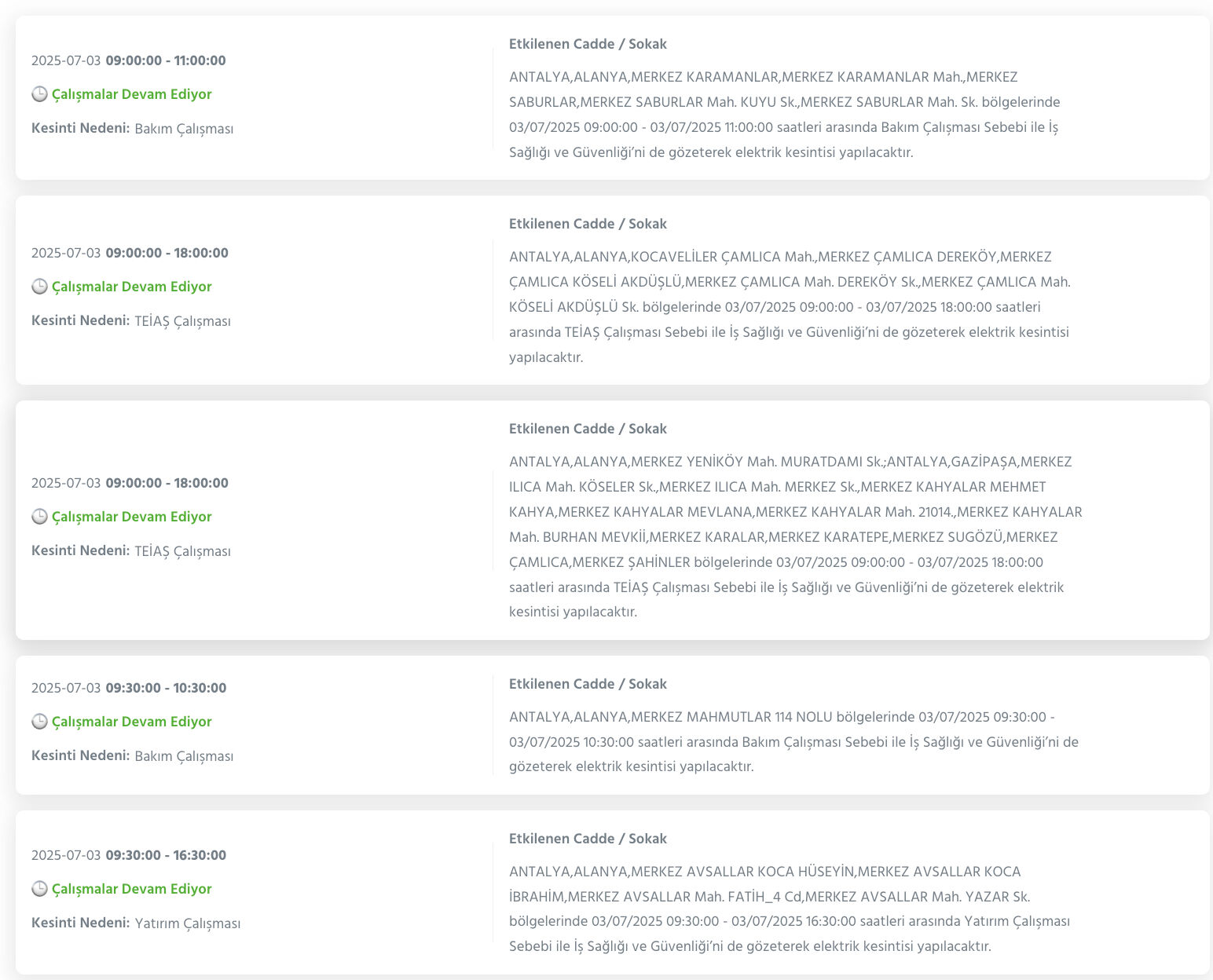Click the 'Yatırım Çalışması' outage reason
Screen dimensions: 1213x980
coord(187,923)
